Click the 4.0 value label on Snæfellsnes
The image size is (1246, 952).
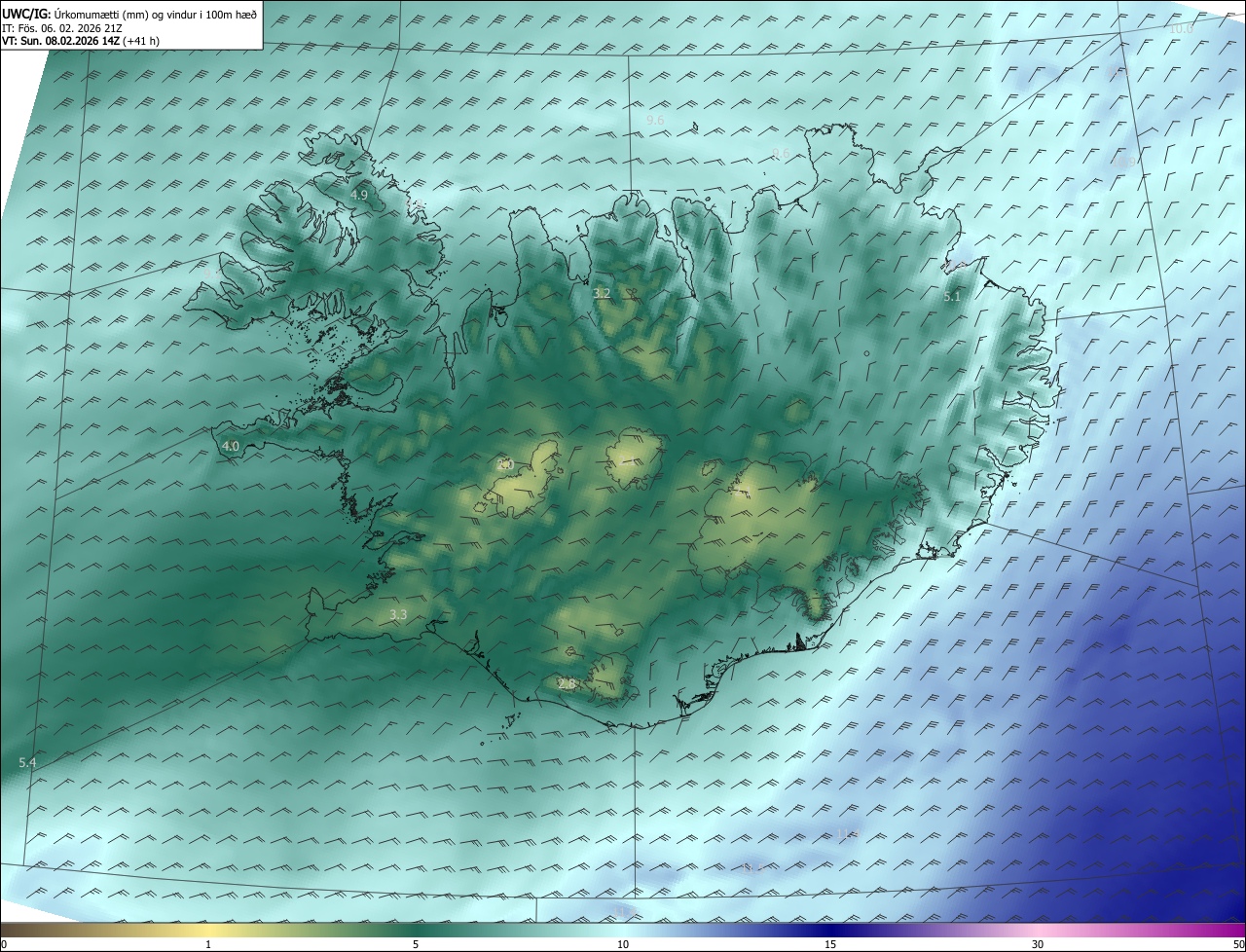pos(231,446)
